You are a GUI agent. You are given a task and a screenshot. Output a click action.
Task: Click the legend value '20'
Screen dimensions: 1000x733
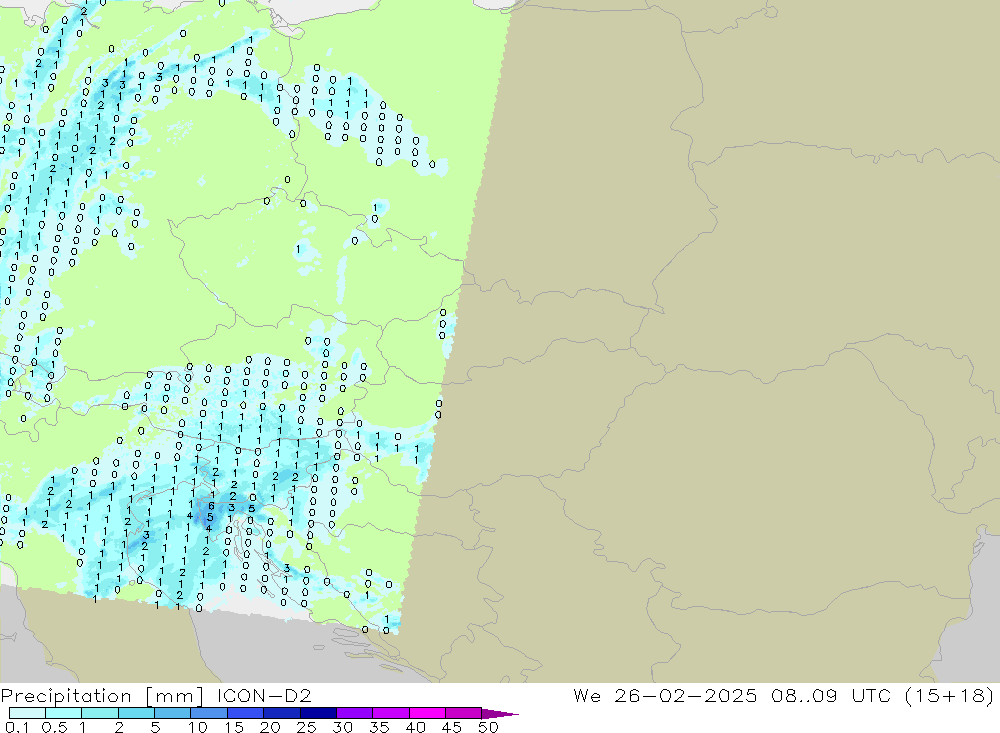270,727
